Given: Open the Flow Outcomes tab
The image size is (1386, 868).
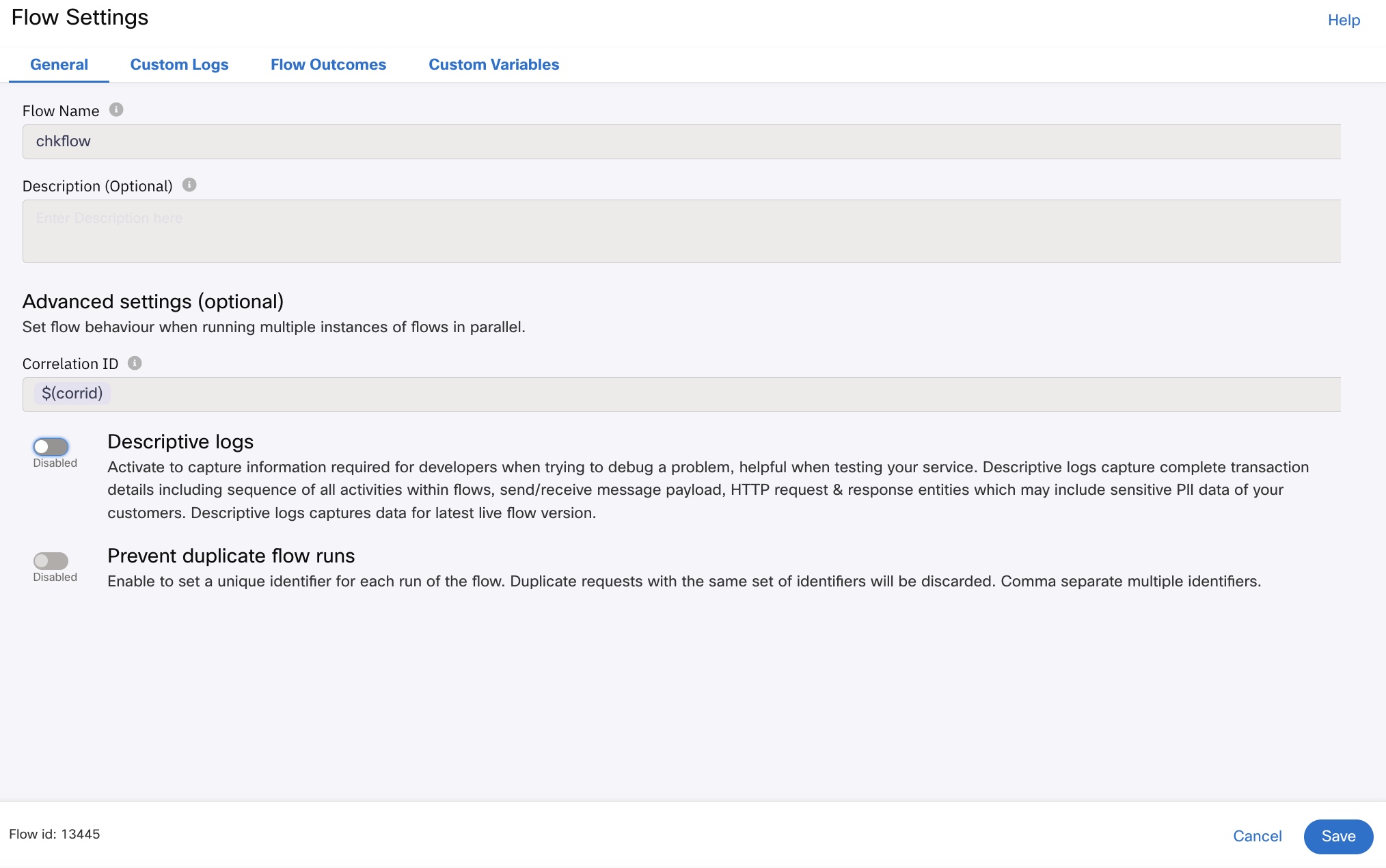Looking at the screenshot, I should 328,64.
